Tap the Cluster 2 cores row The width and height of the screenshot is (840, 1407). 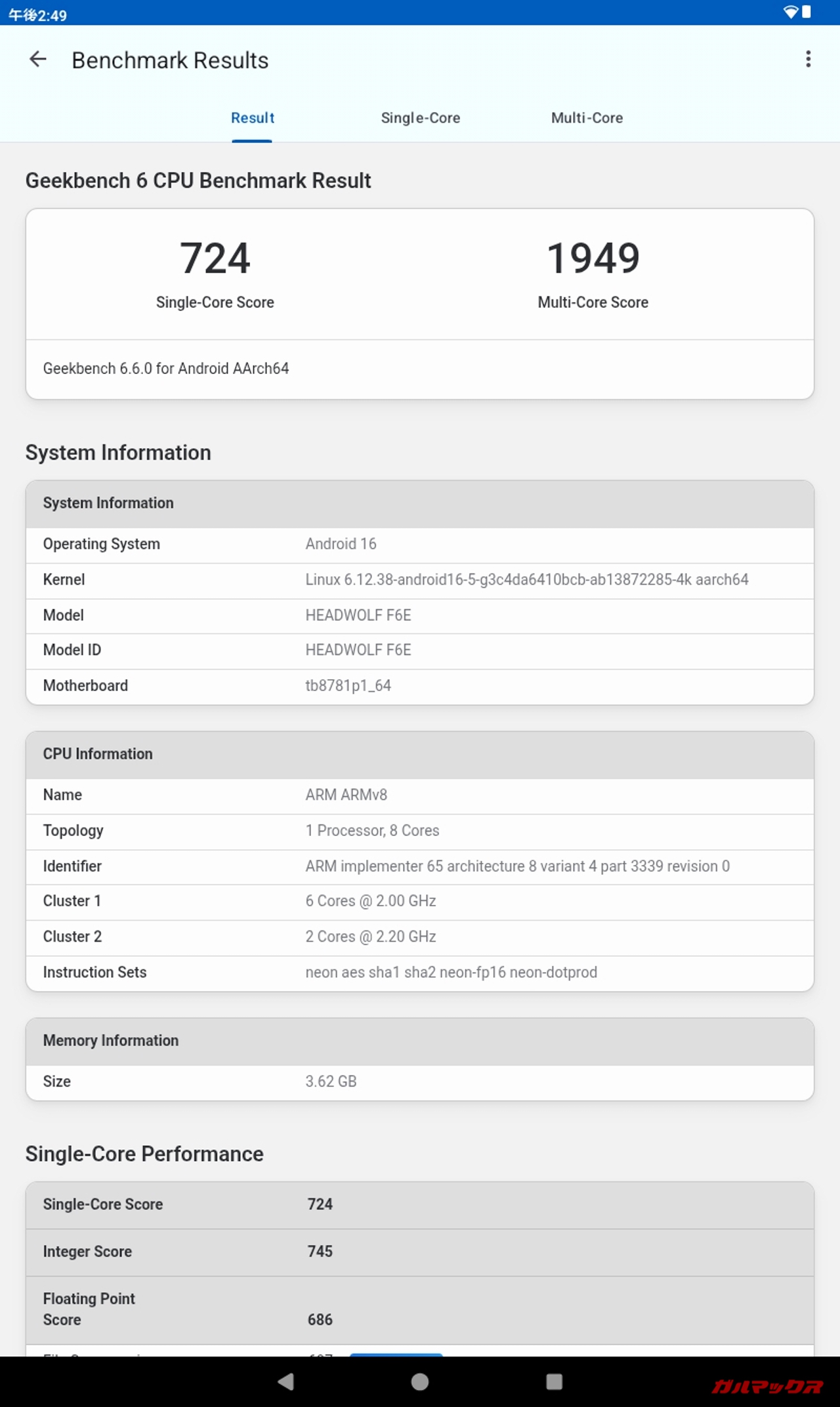(x=420, y=937)
